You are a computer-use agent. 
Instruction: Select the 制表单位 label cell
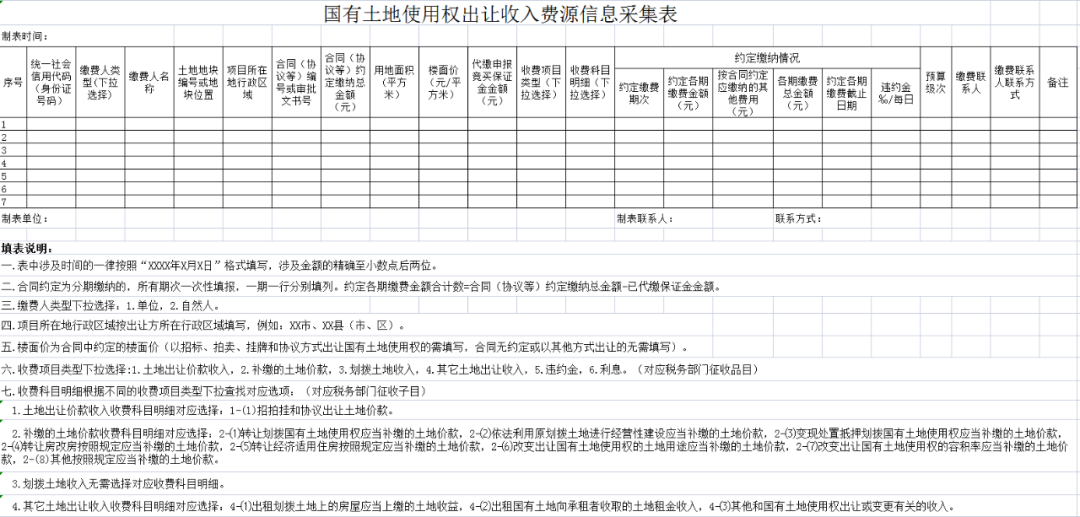pyautogui.click(x=25, y=218)
